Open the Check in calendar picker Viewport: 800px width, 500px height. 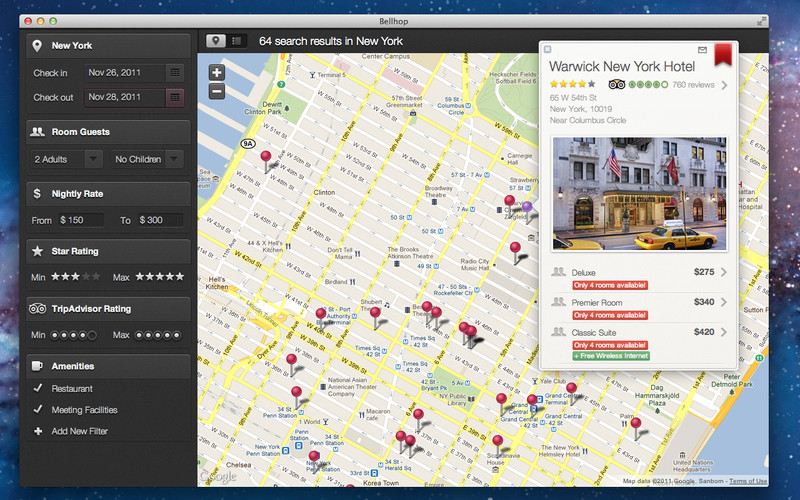point(174,73)
